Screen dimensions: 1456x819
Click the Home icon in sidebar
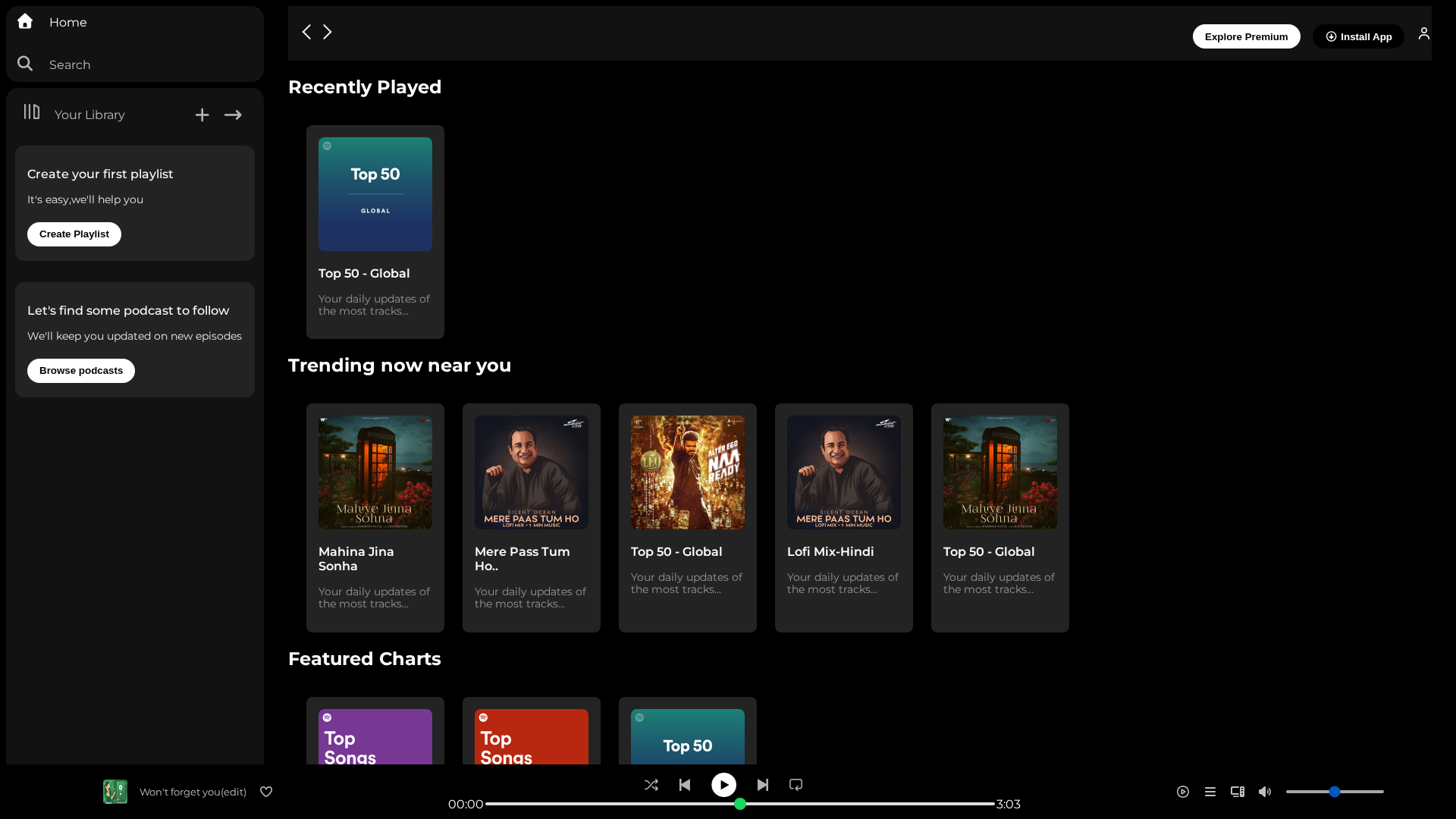point(25,21)
